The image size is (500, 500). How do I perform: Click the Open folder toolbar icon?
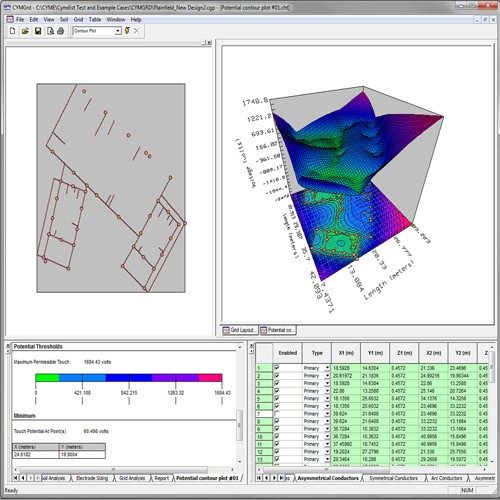click(x=25, y=31)
